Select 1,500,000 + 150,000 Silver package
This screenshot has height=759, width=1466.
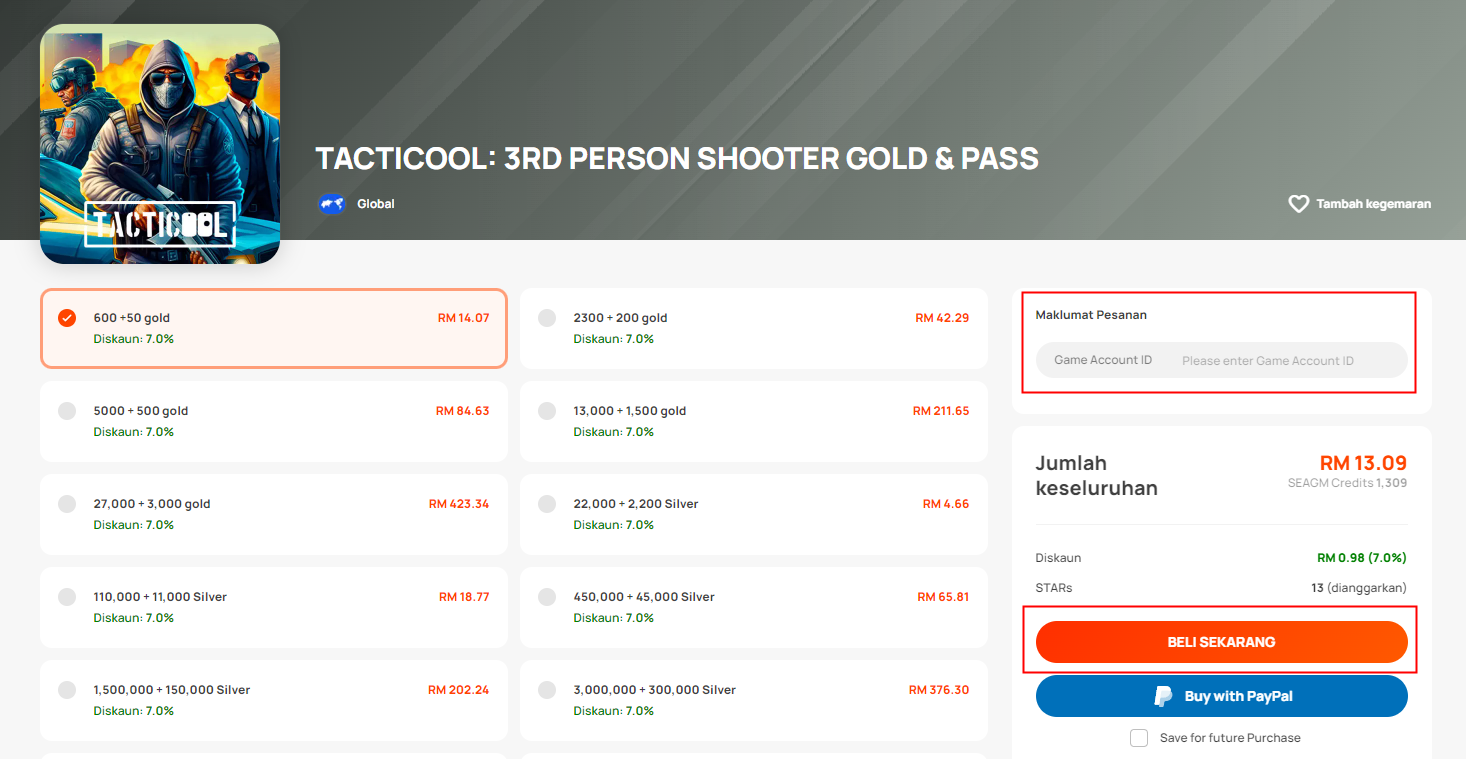point(274,700)
